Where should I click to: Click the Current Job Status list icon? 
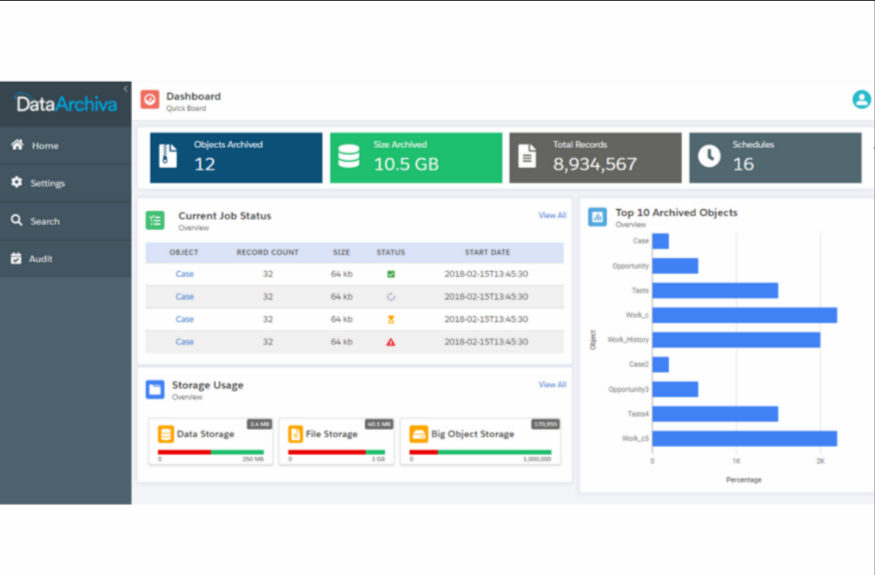[155, 221]
